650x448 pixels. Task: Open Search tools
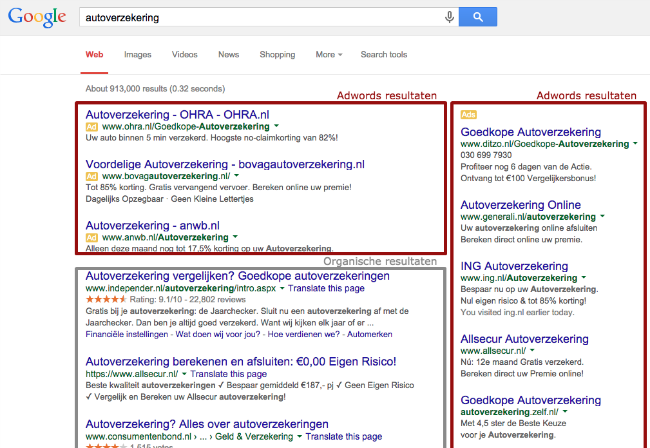[383, 54]
